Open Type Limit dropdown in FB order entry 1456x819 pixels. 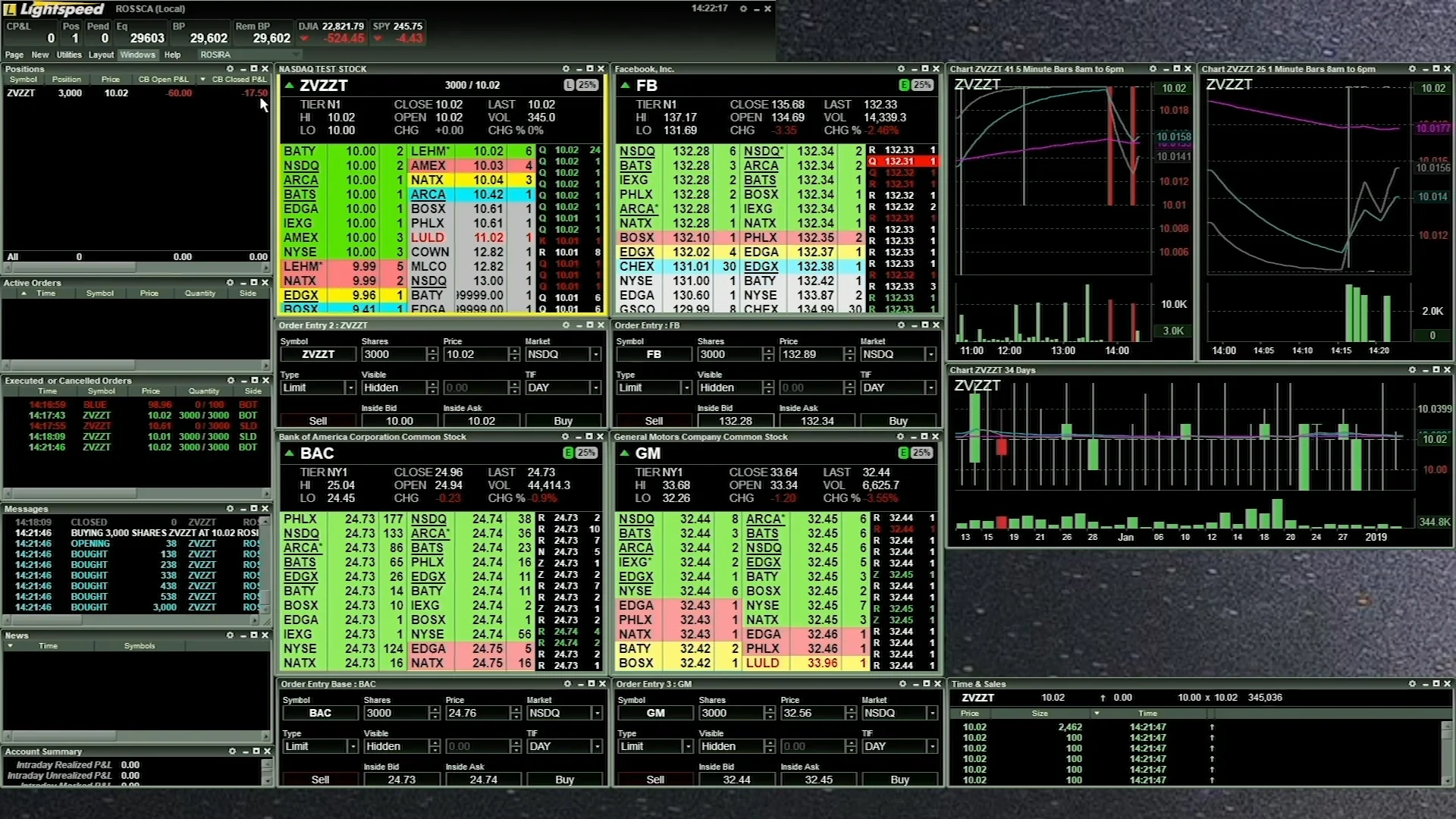tap(686, 388)
